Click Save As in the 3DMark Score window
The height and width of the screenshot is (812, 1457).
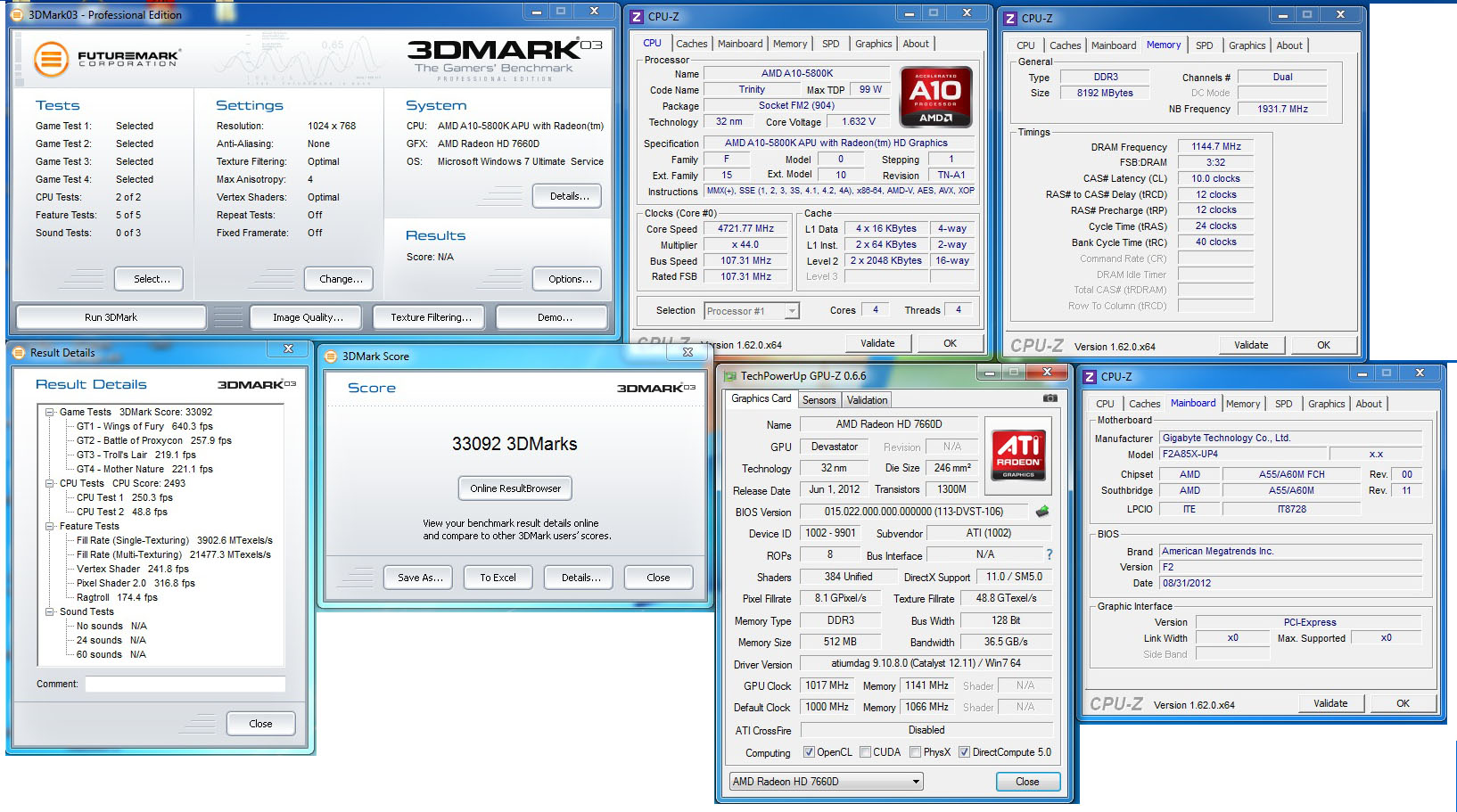pyautogui.click(x=419, y=578)
